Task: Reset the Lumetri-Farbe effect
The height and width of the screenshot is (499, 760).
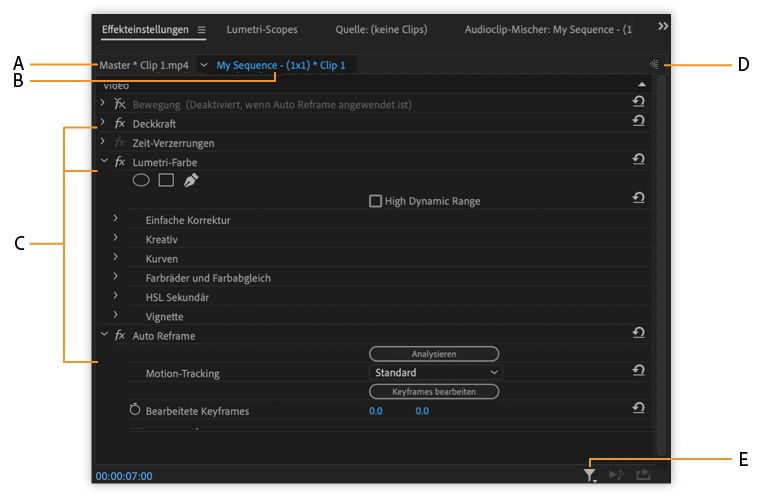Action: [x=638, y=159]
